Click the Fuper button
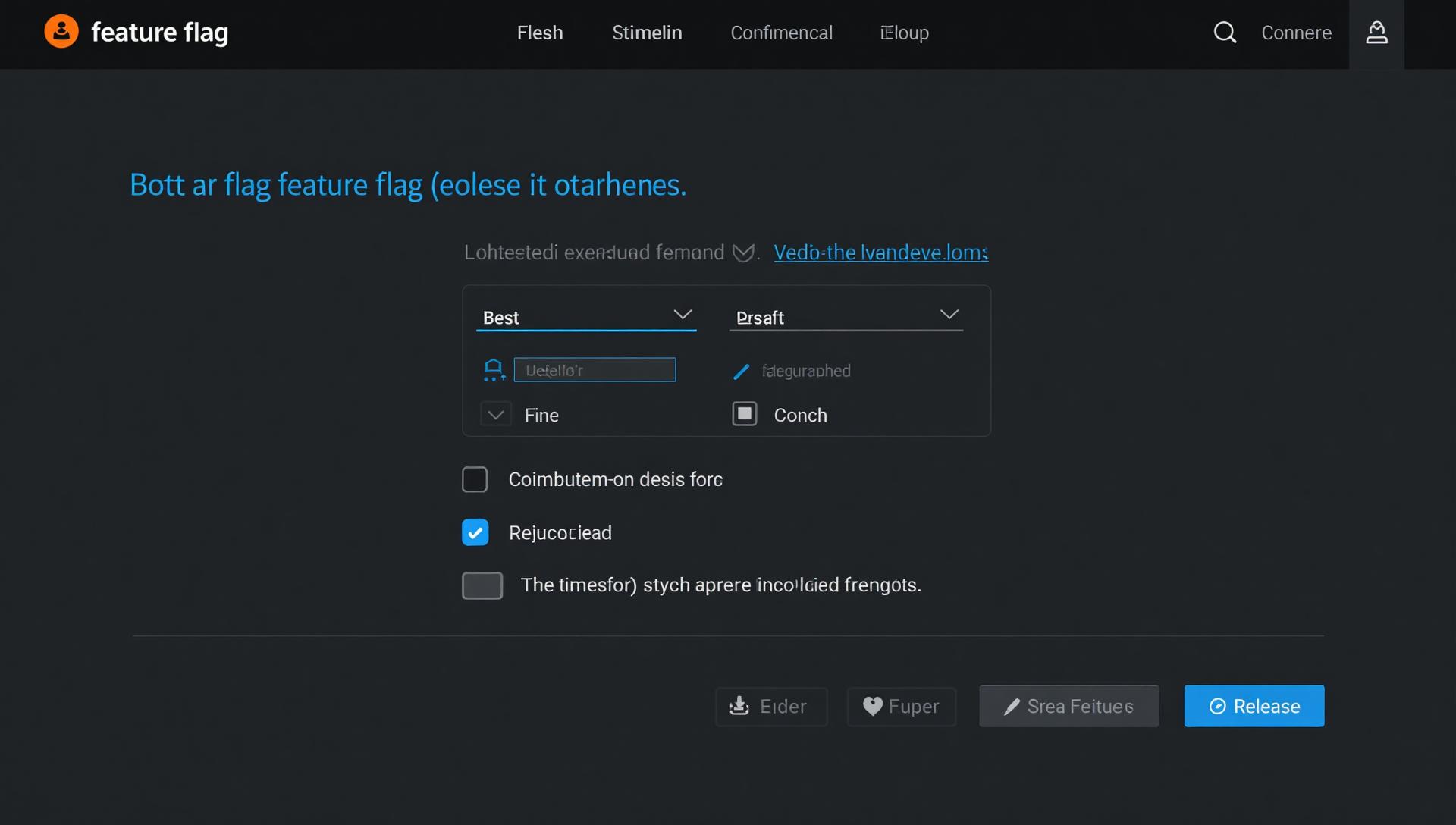This screenshot has width=1456, height=825. click(901, 707)
